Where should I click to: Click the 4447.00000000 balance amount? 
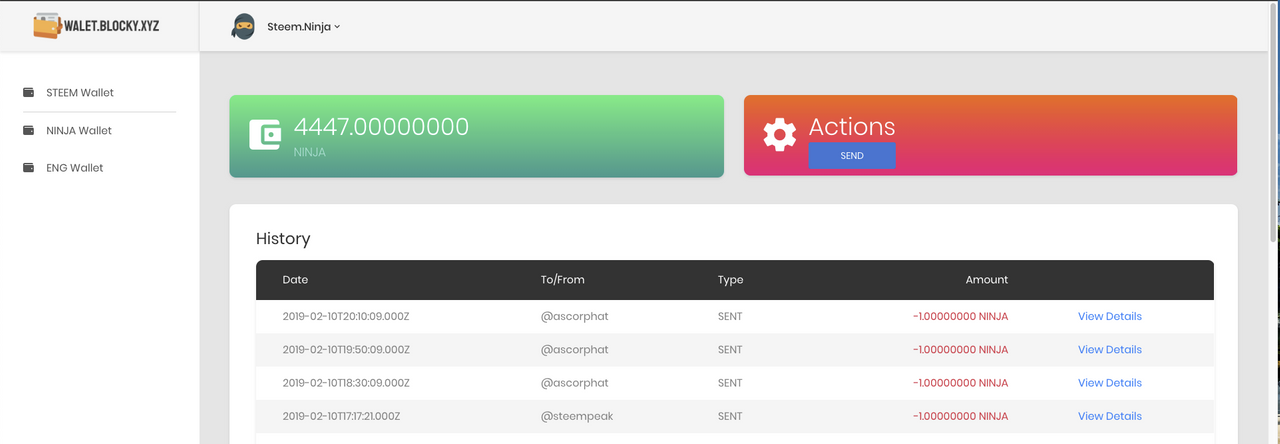[x=381, y=127]
